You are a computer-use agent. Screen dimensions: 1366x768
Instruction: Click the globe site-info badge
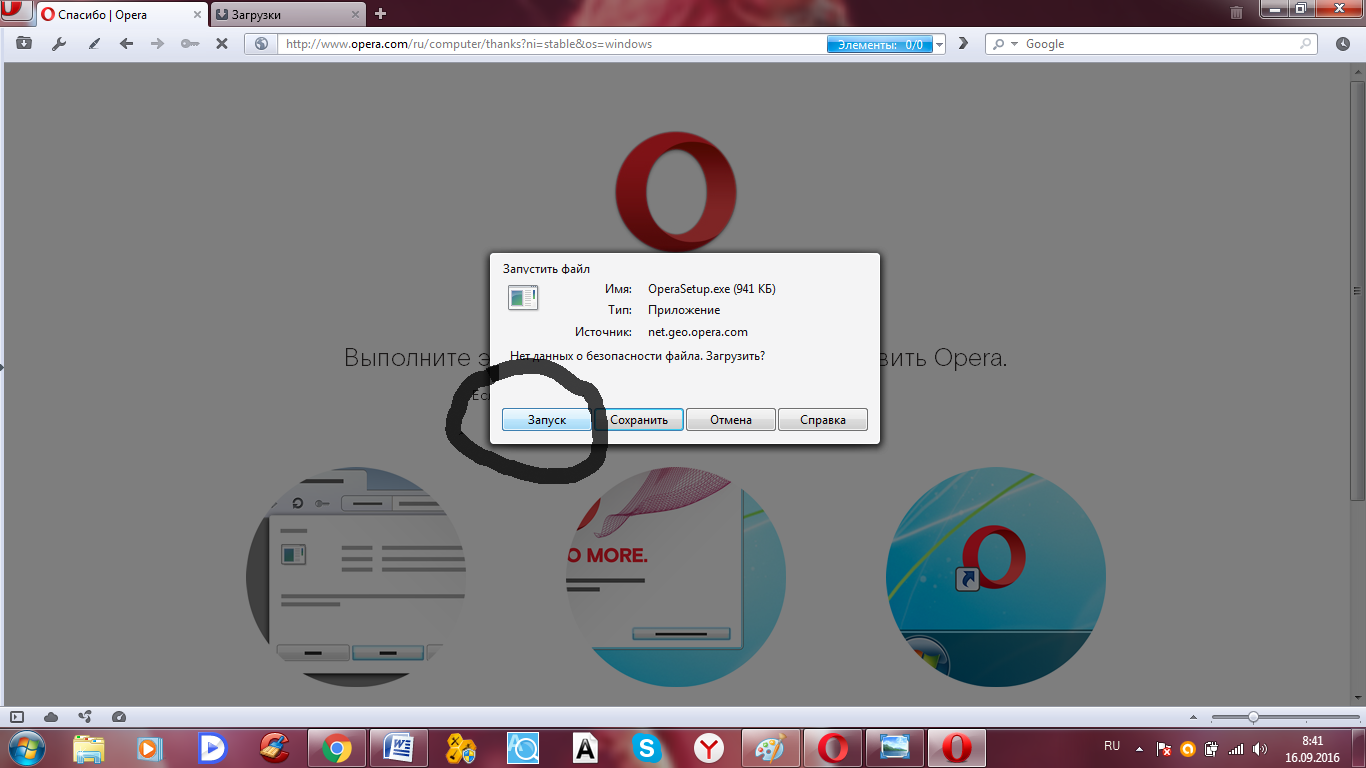262,44
